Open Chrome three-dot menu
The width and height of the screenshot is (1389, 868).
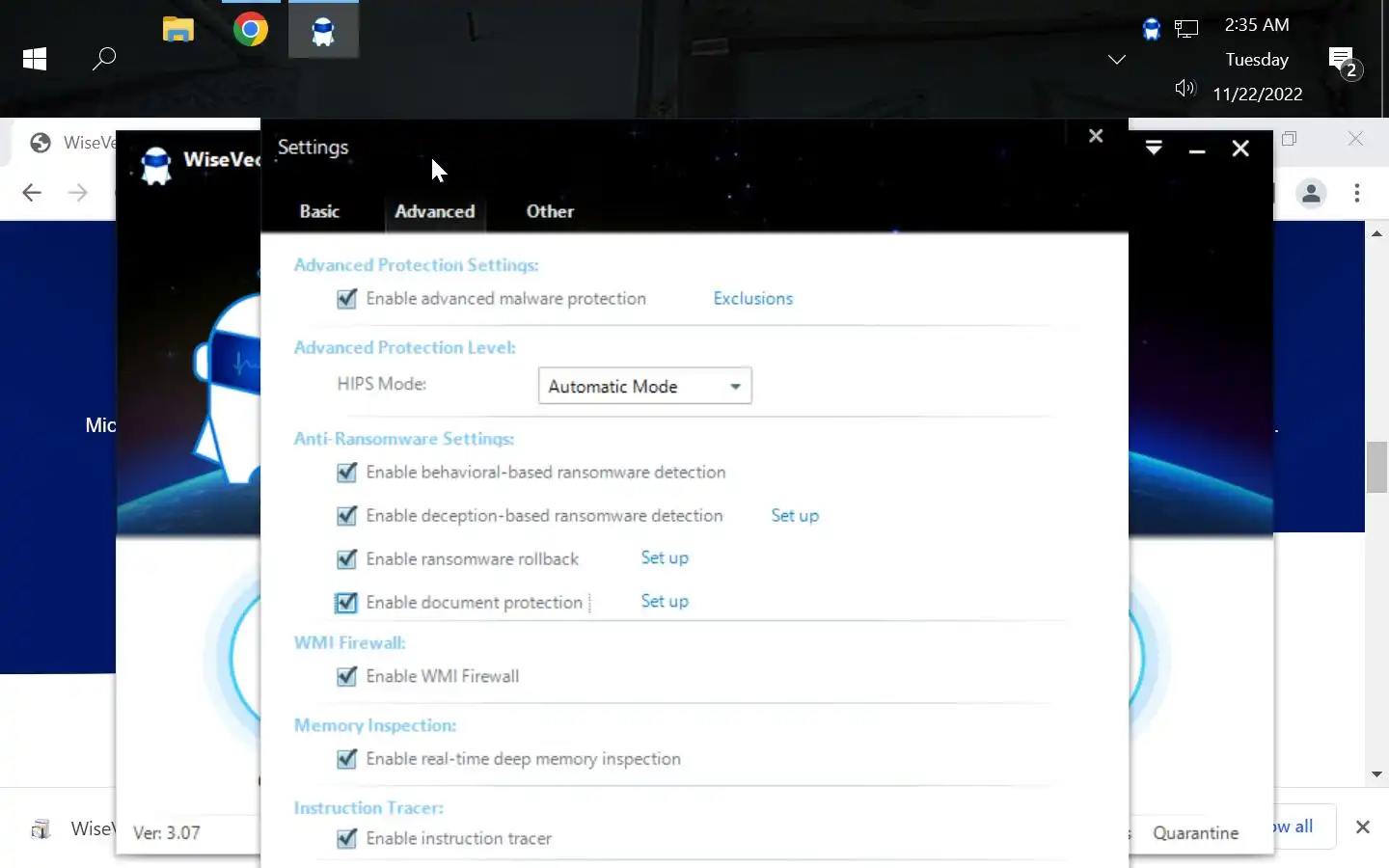point(1357,193)
